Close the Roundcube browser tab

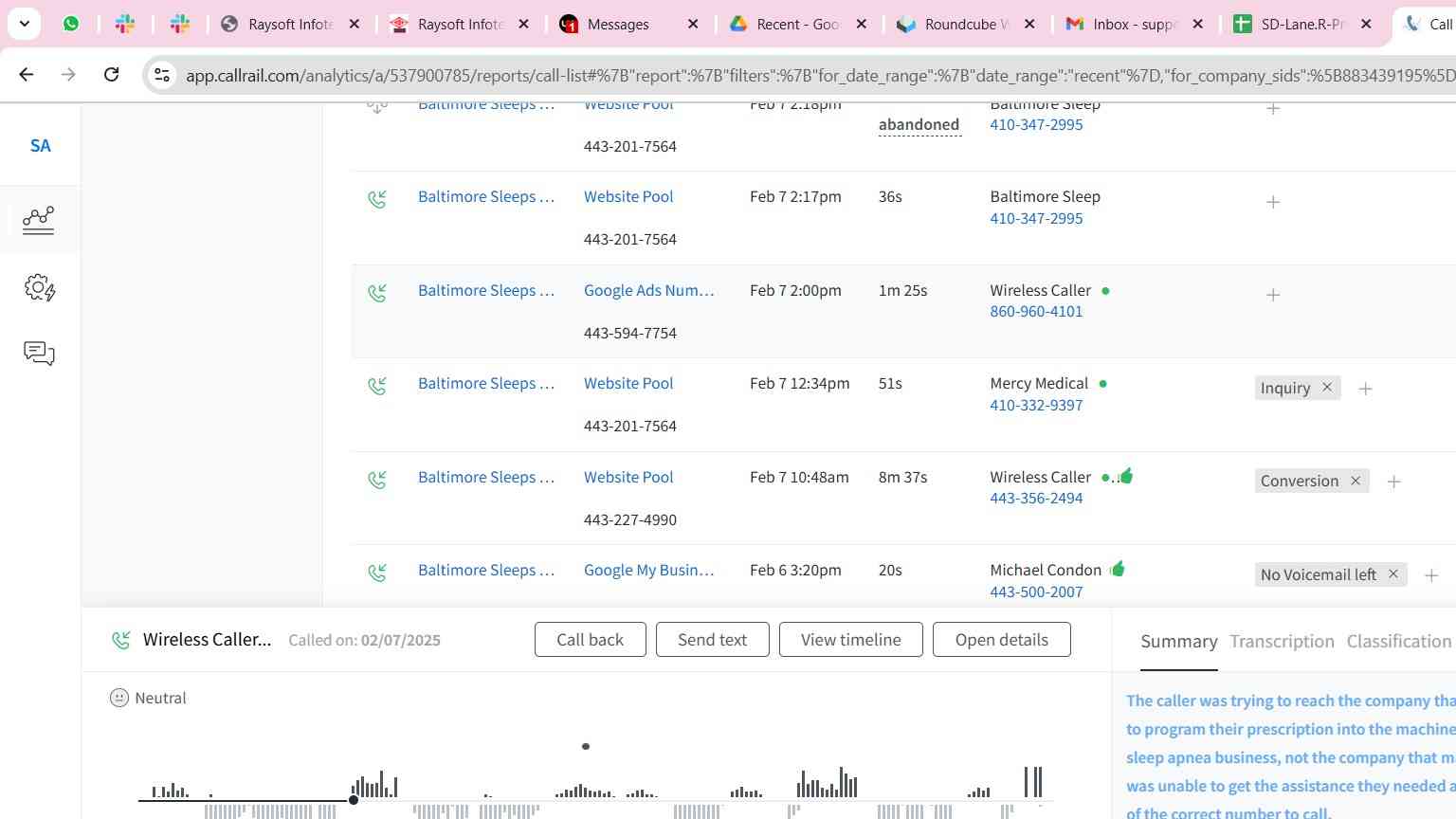click(1029, 25)
